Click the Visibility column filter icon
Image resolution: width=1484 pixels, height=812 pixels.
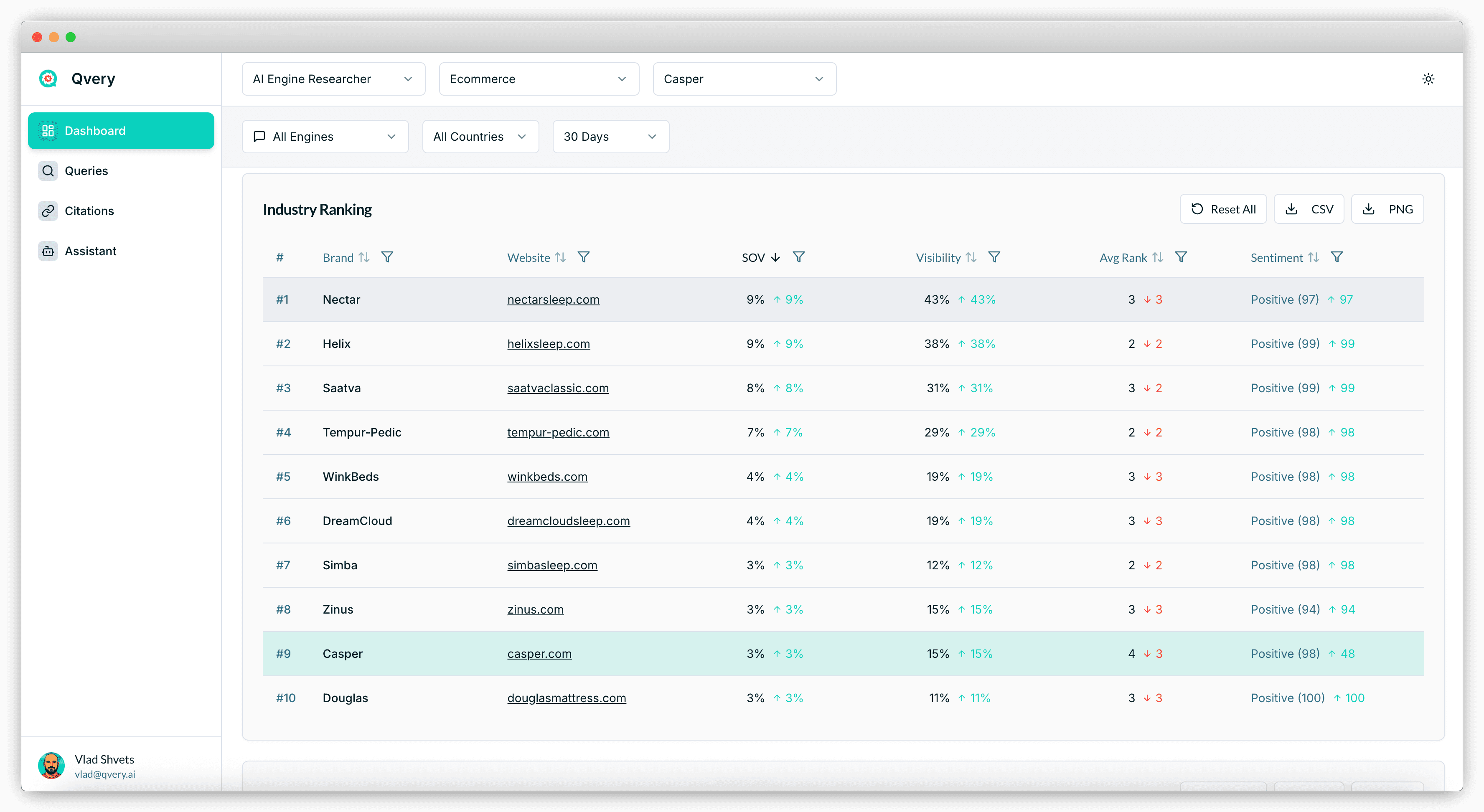click(994, 257)
